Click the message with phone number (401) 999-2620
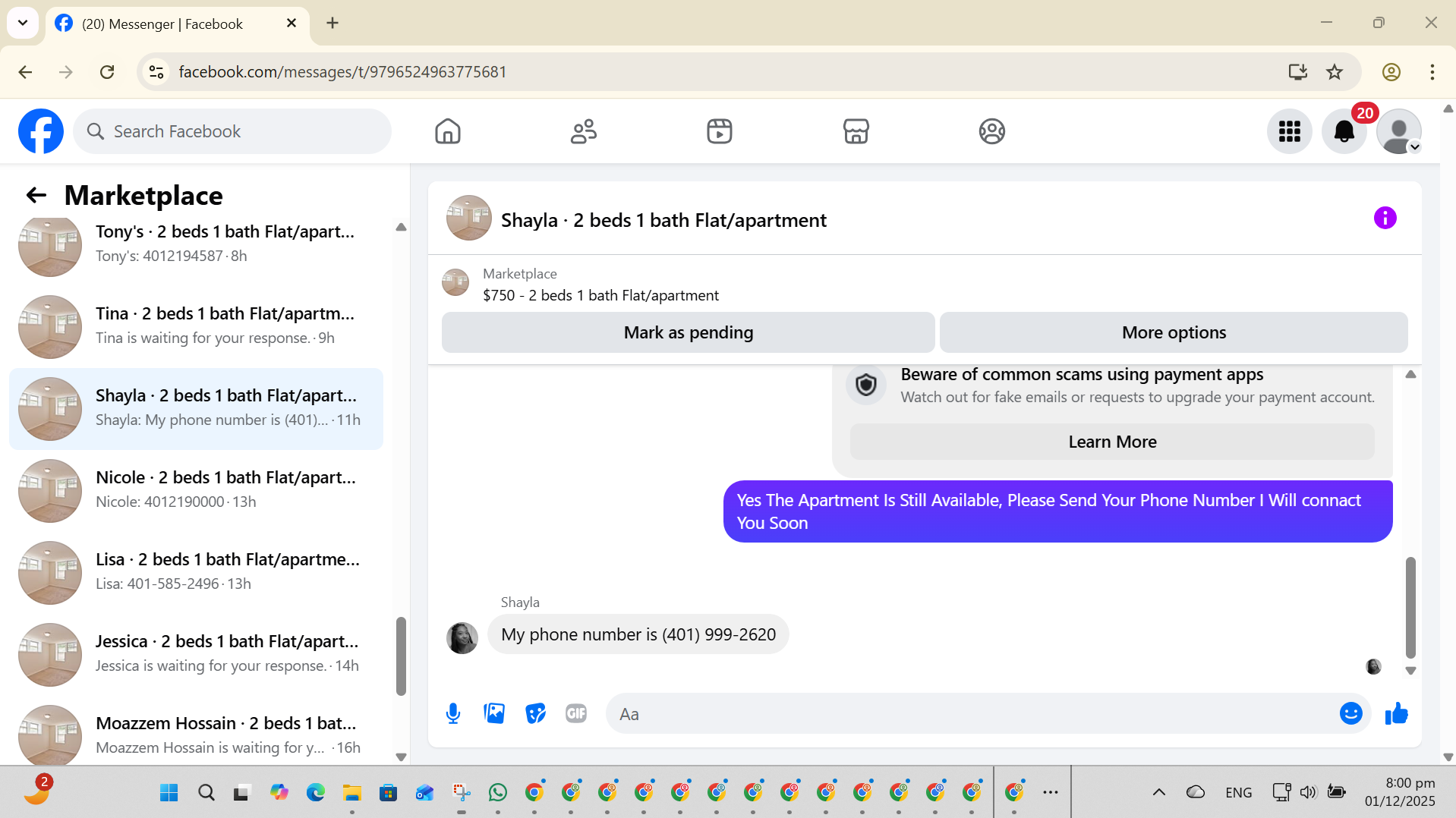 (x=638, y=634)
